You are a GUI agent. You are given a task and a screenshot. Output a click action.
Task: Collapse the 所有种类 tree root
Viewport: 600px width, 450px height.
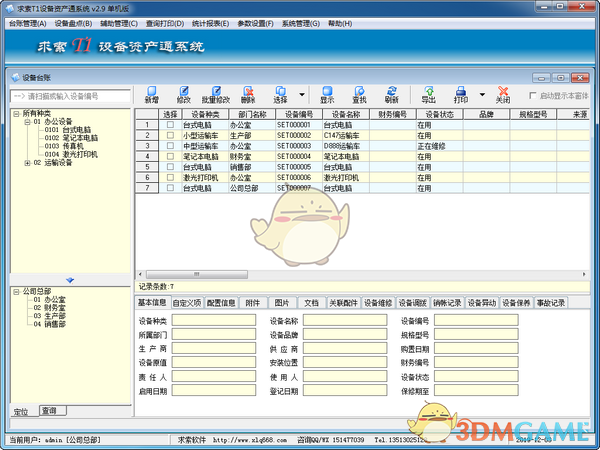16,114
